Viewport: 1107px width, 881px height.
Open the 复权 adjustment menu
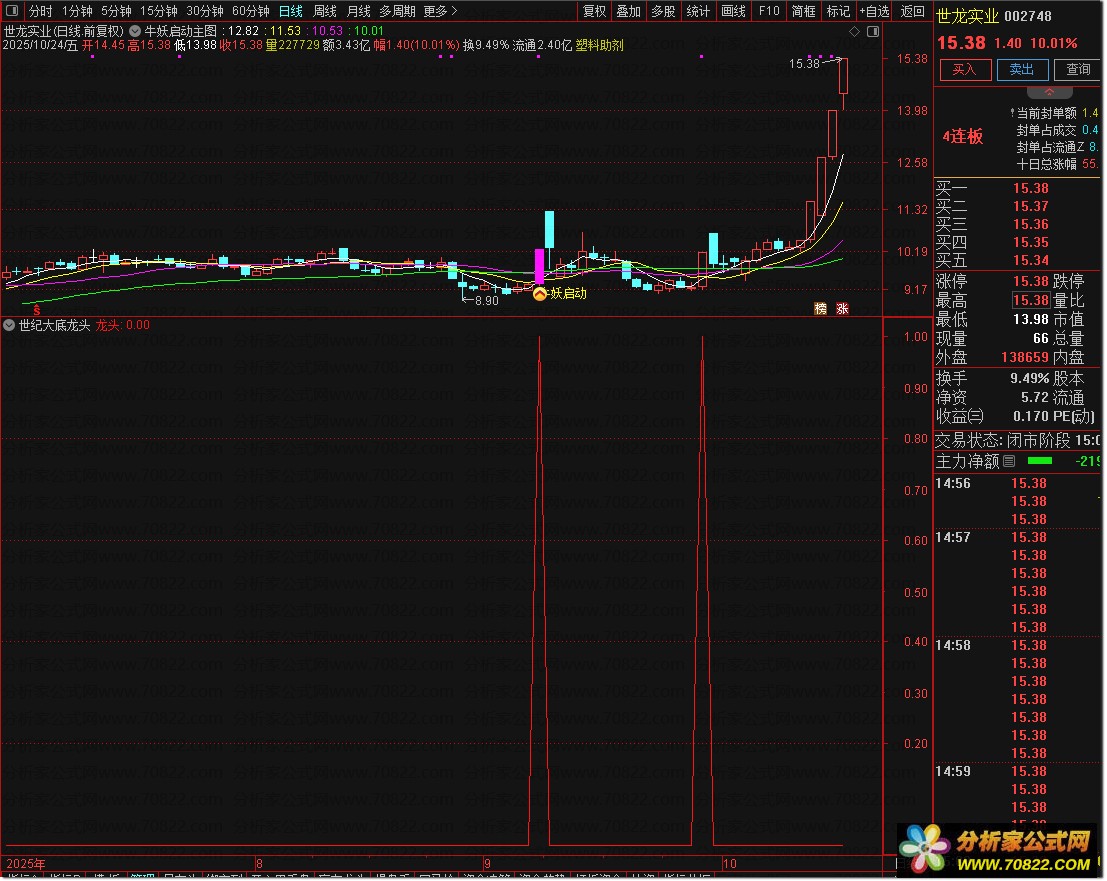pos(594,11)
